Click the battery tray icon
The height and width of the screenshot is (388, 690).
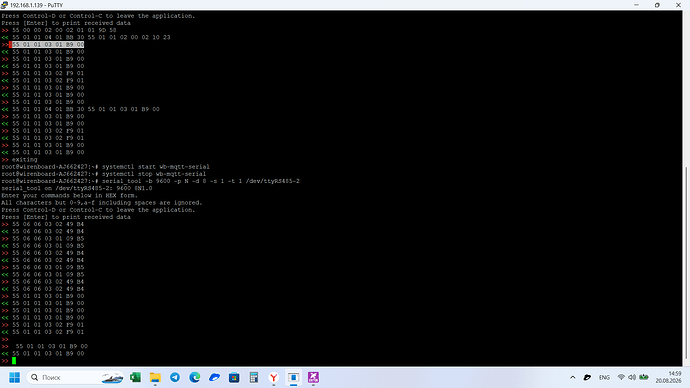coord(644,377)
